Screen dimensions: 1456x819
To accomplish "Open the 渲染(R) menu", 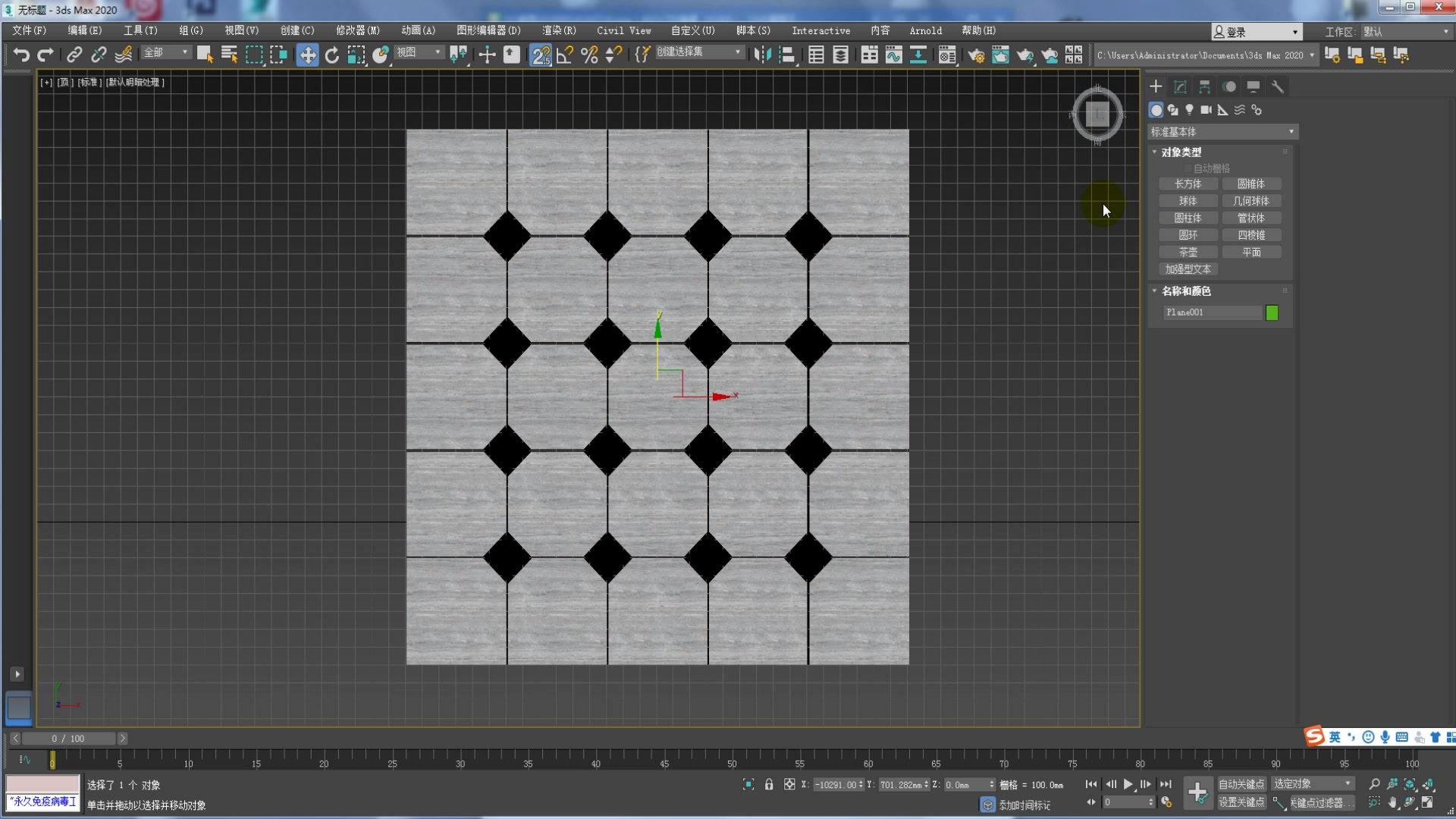I will tap(557, 30).
